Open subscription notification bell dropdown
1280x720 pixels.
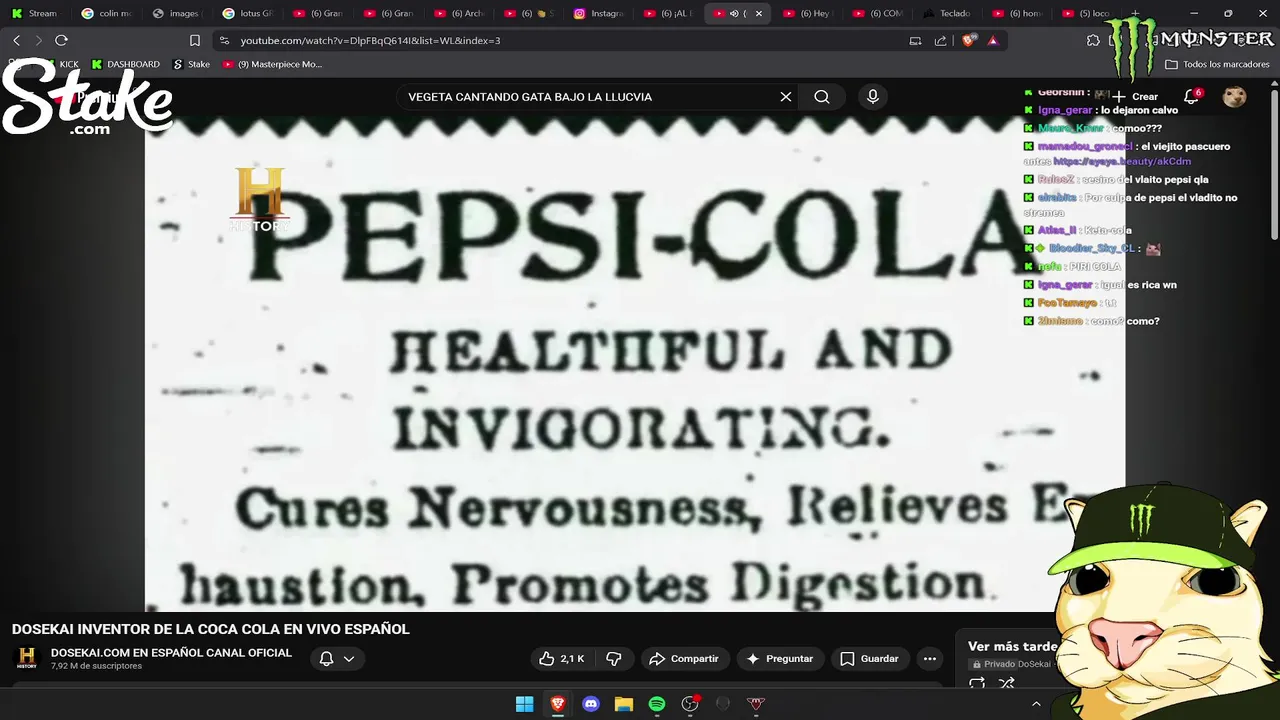336,658
